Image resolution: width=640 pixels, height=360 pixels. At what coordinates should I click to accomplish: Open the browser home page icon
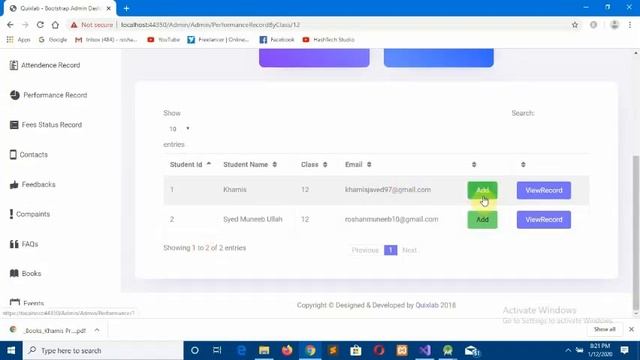55,25
